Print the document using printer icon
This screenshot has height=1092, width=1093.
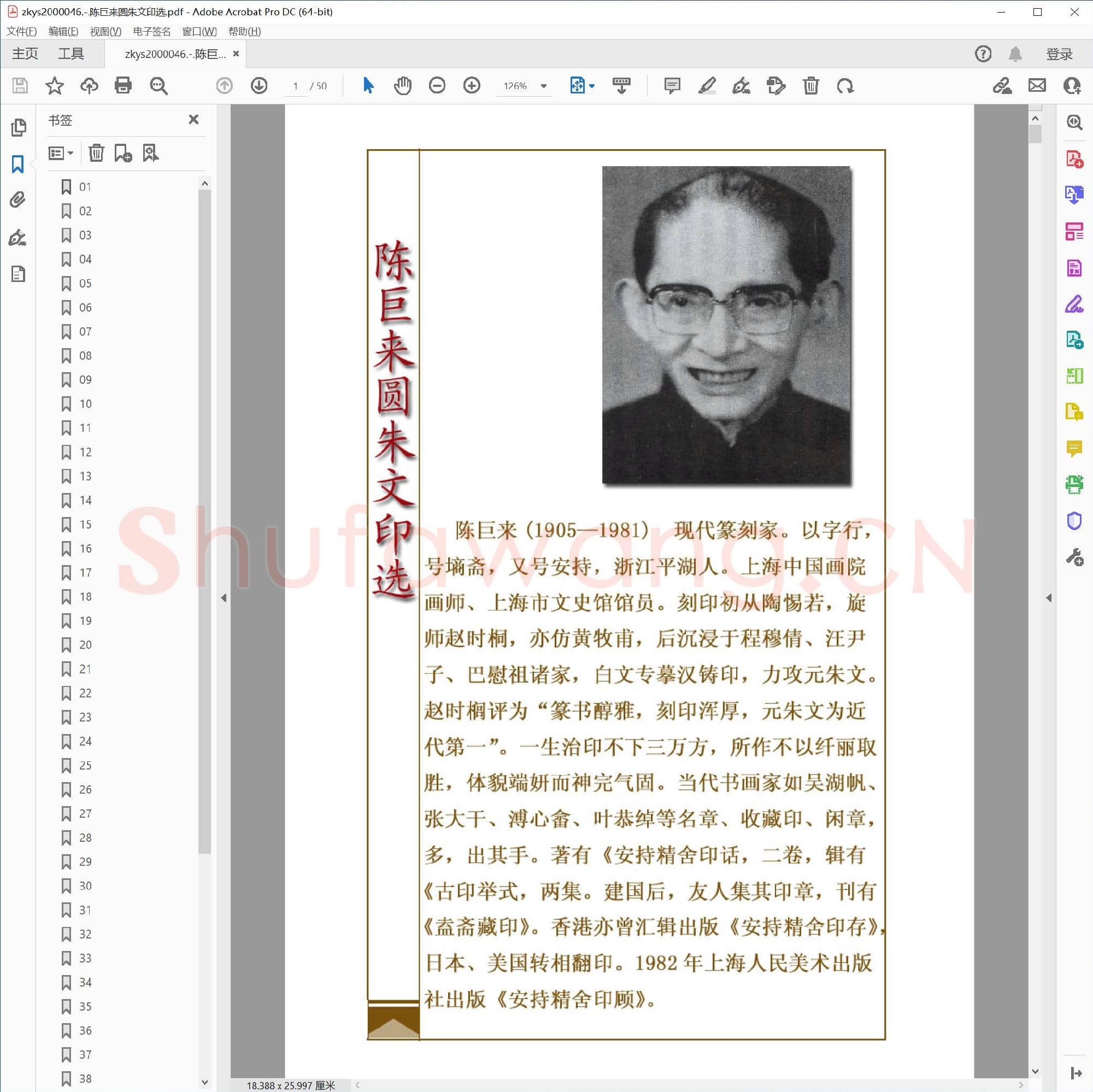124,86
